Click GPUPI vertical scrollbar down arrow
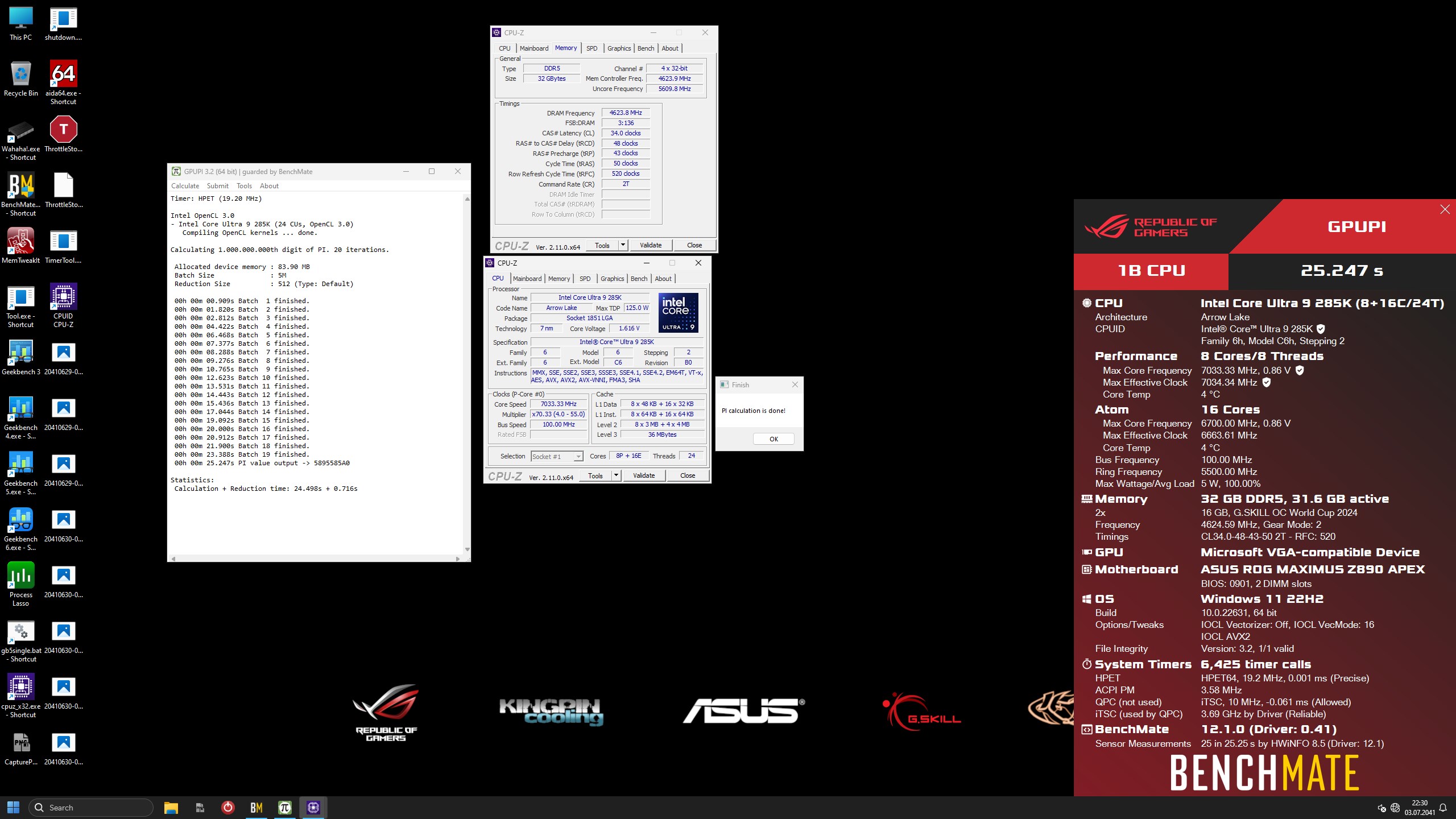The image size is (1456, 819). 467,549
